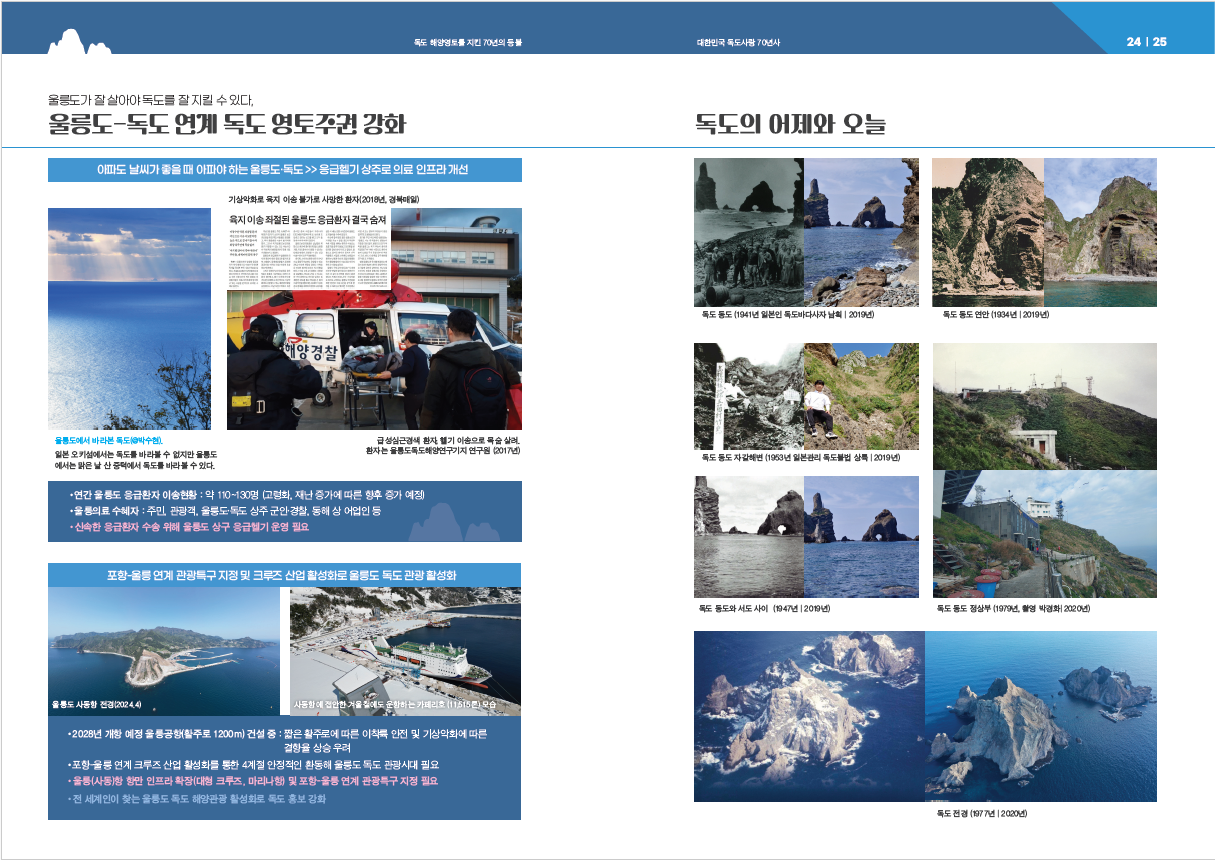Click caption '독도 전경 (1977년 | 2020년)'
Screen dimensions: 1215x860
pyautogui.click(x=982, y=814)
